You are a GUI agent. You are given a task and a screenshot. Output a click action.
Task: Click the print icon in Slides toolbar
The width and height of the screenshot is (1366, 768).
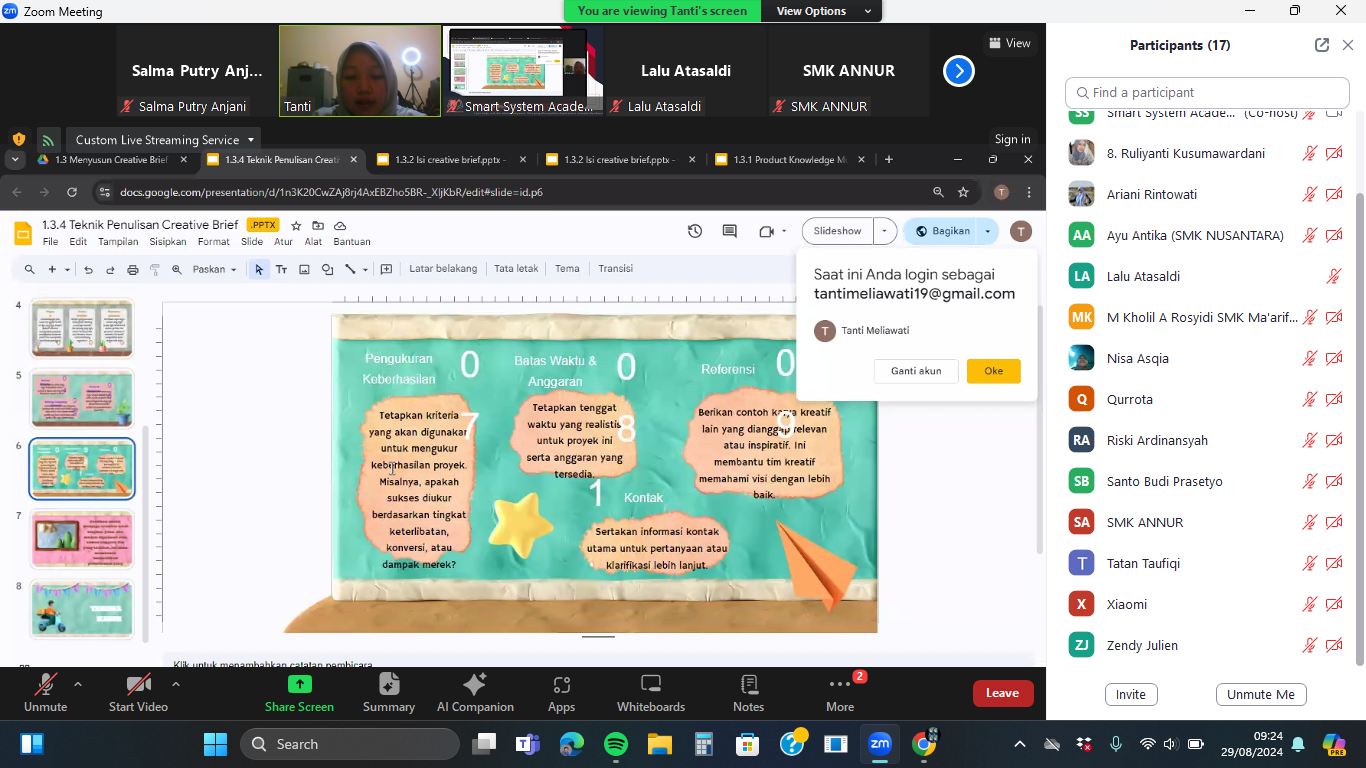[x=133, y=269]
